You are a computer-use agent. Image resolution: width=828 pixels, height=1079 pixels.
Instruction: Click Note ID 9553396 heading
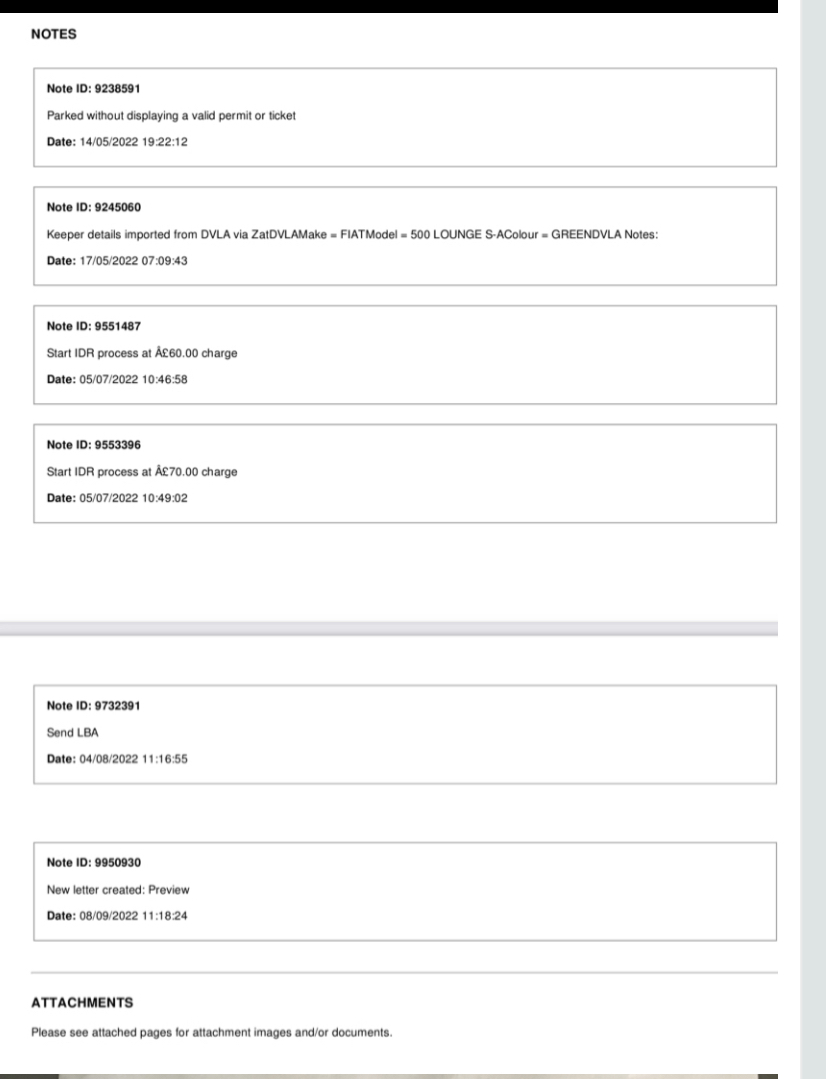click(x=94, y=445)
